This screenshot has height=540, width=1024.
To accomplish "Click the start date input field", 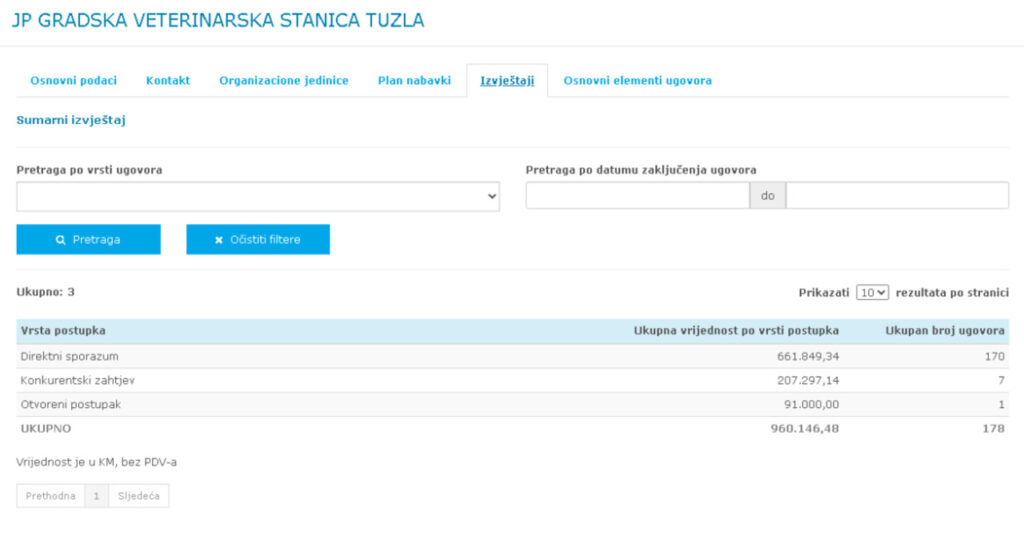I will [x=637, y=196].
